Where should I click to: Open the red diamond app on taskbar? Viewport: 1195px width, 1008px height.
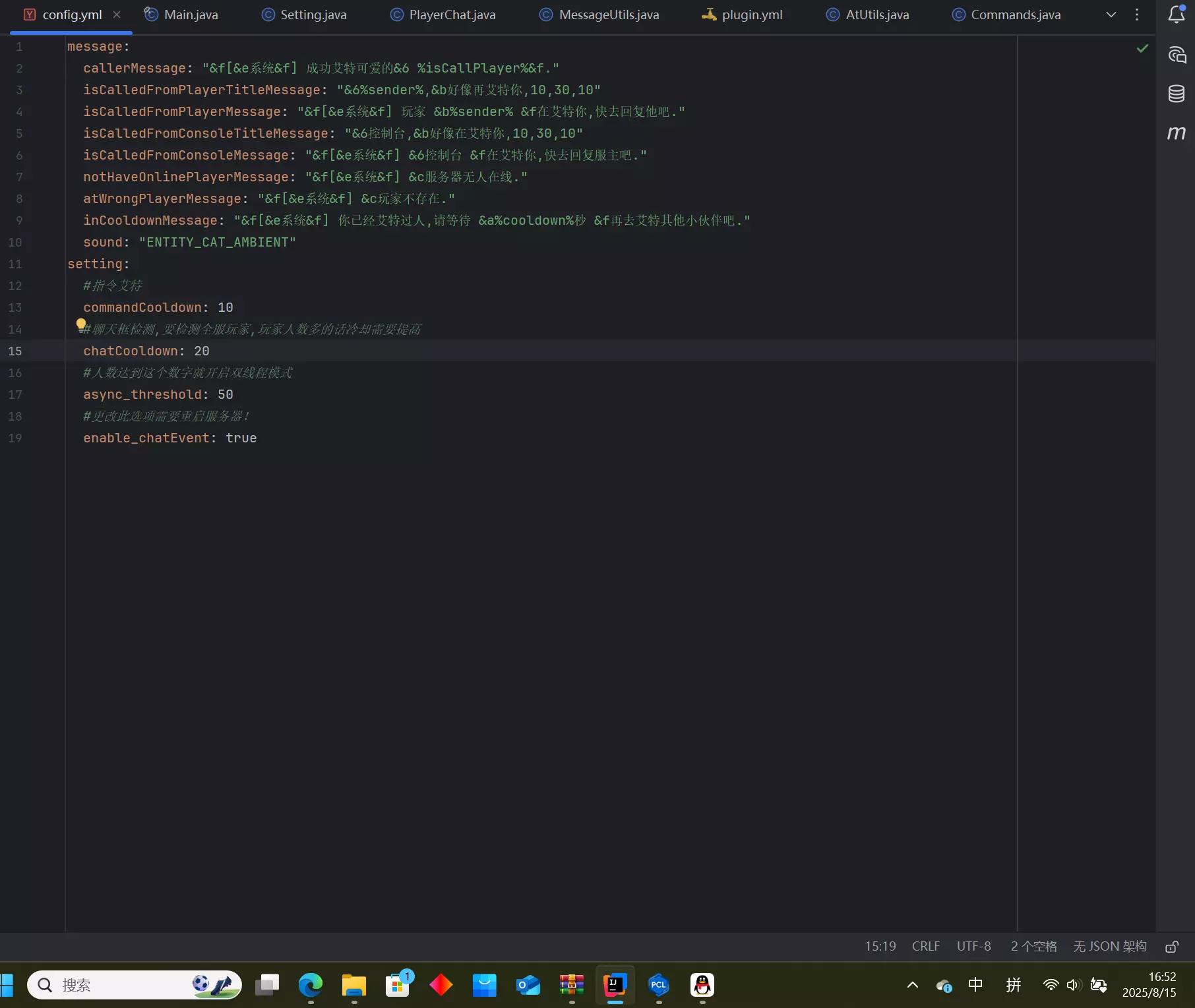[441, 985]
